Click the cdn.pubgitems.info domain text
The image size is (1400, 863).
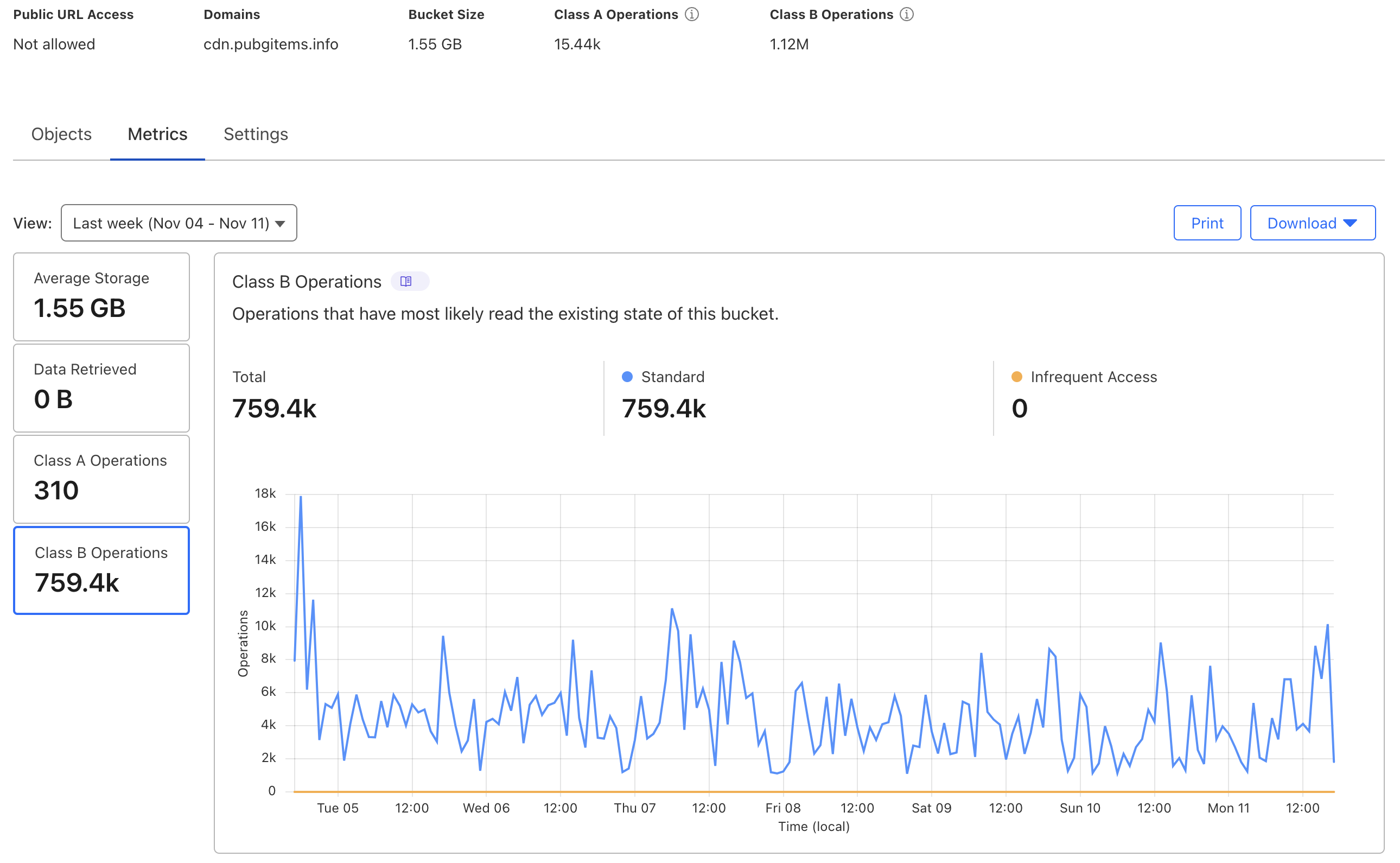point(271,45)
